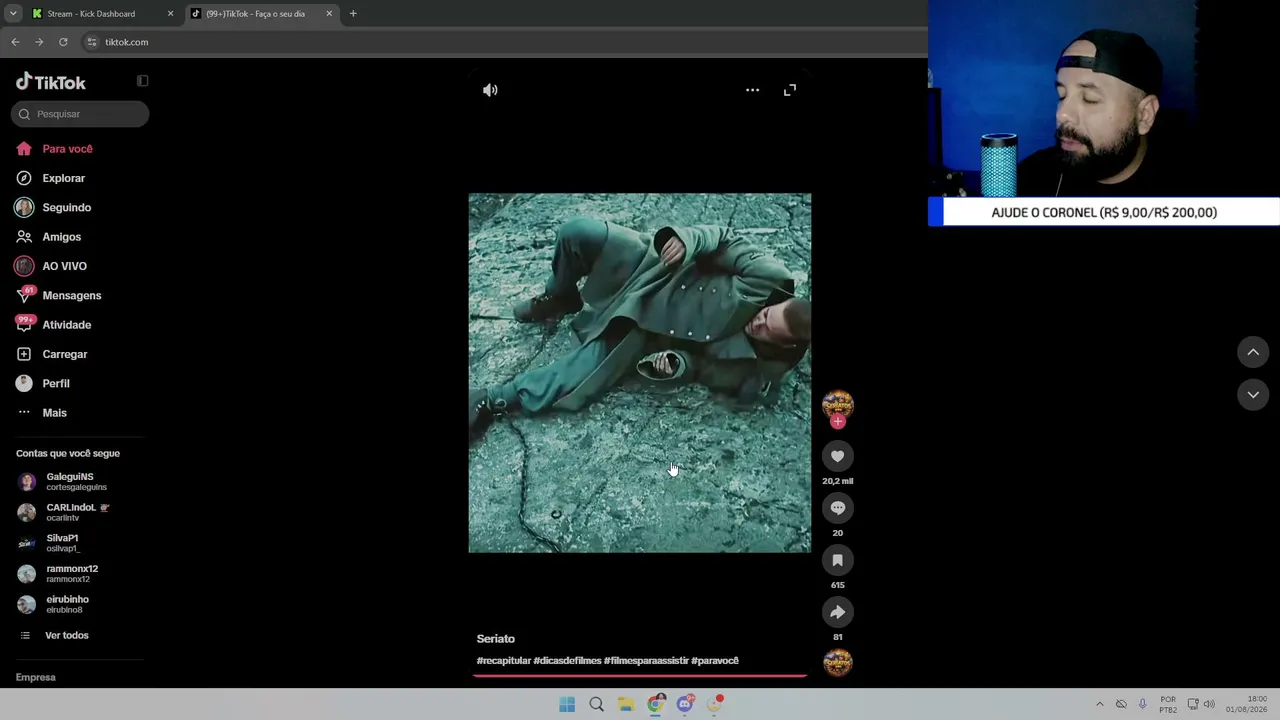The height and width of the screenshot is (720, 1280).
Task: Go back in browser history
Action: click(x=15, y=42)
